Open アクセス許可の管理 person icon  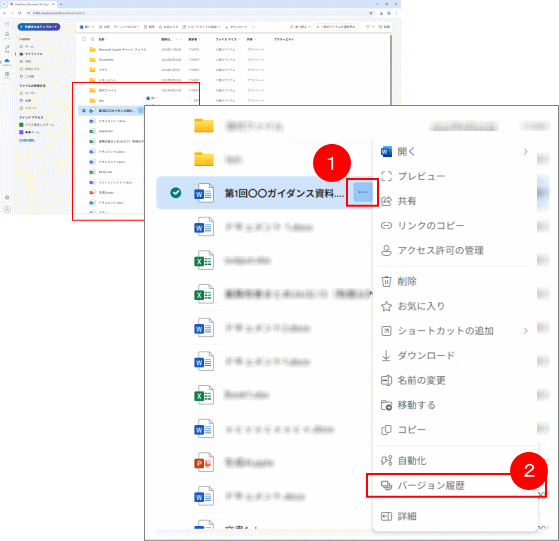(386, 250)
